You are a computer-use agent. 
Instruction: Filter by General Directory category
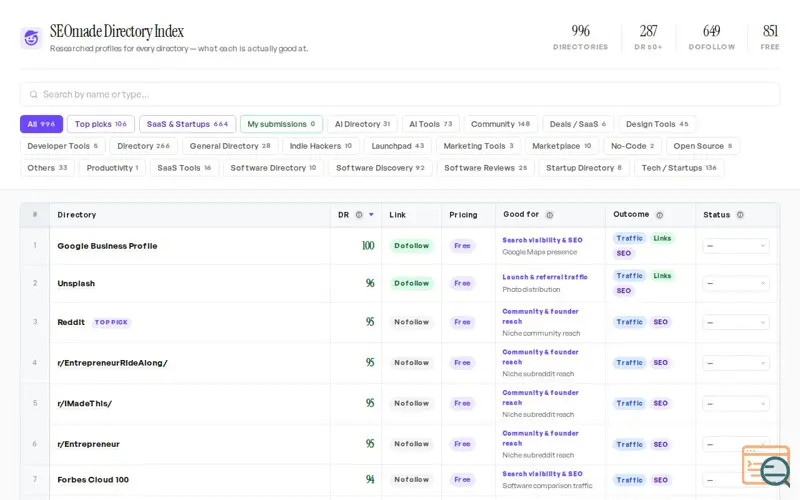click(x=230, y=146)
